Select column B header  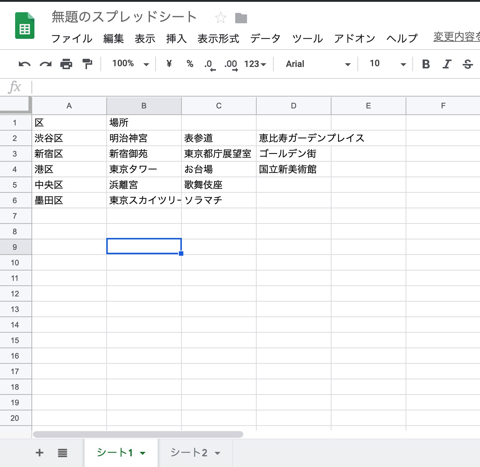[x=144, y=106]
